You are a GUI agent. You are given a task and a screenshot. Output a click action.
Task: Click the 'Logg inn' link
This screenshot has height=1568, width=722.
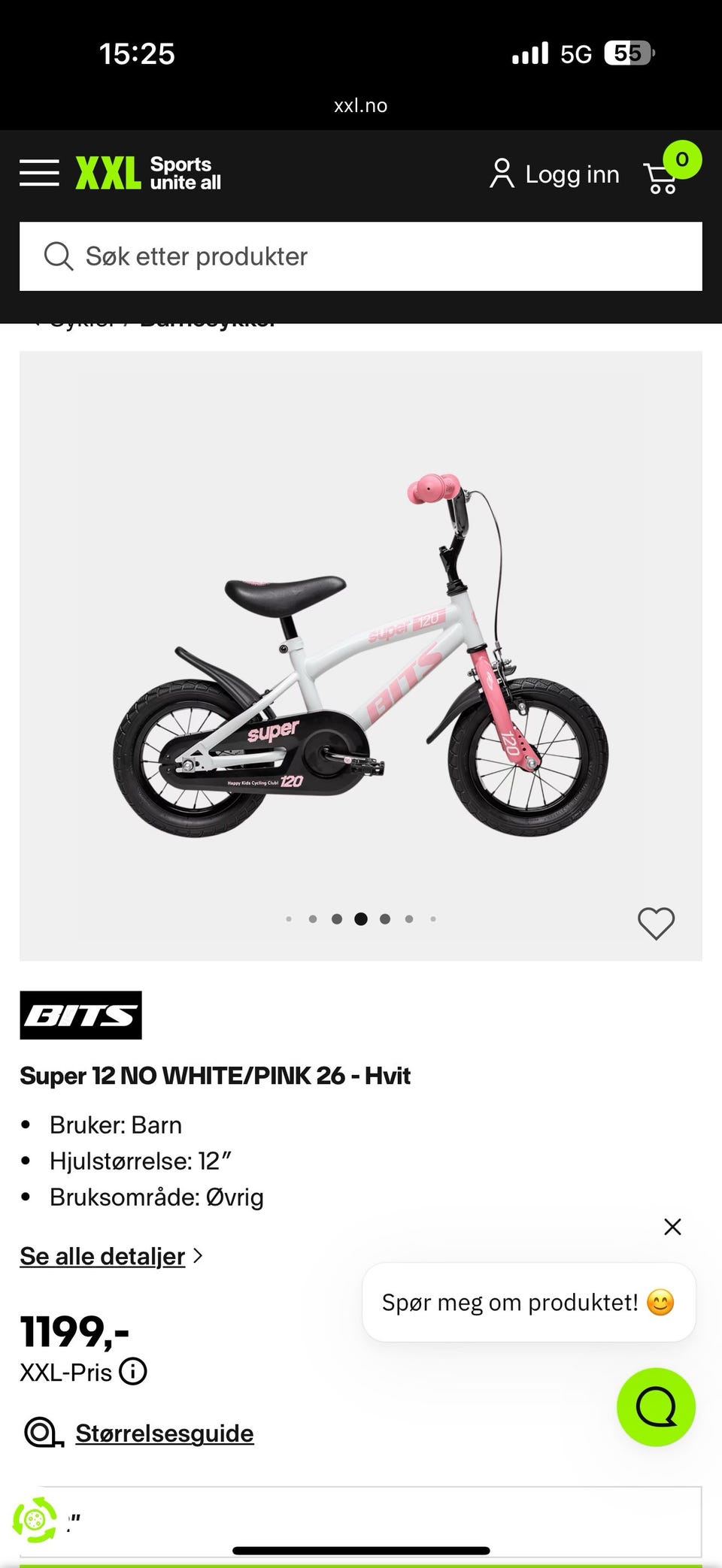[x=572, y=174]
